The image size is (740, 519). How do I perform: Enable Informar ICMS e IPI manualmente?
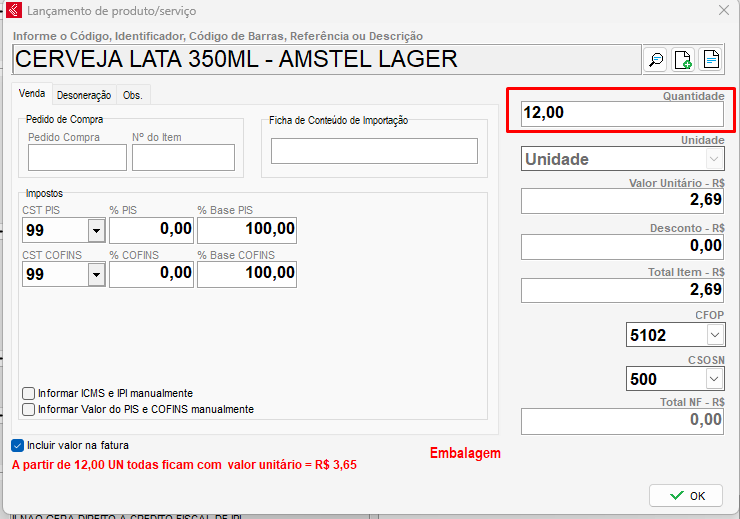click(28, 394)
